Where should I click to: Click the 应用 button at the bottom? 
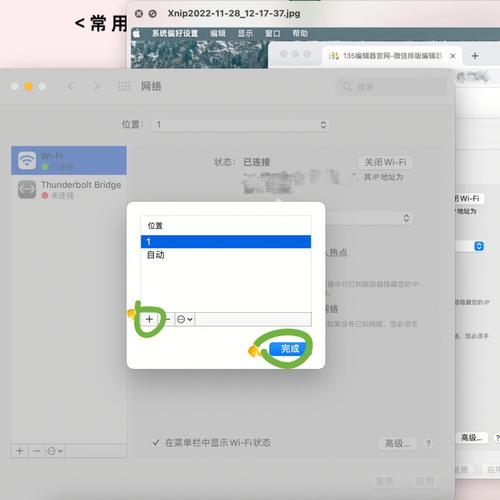tap(424, 481)
